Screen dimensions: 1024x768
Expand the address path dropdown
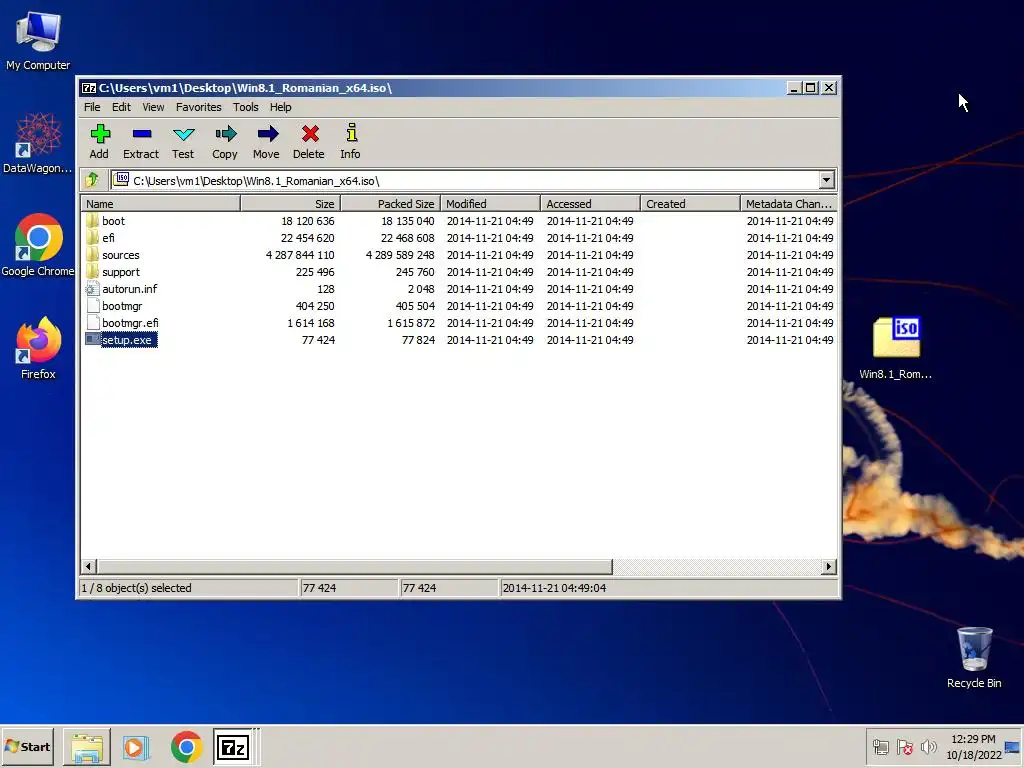(x=826, y=180)
